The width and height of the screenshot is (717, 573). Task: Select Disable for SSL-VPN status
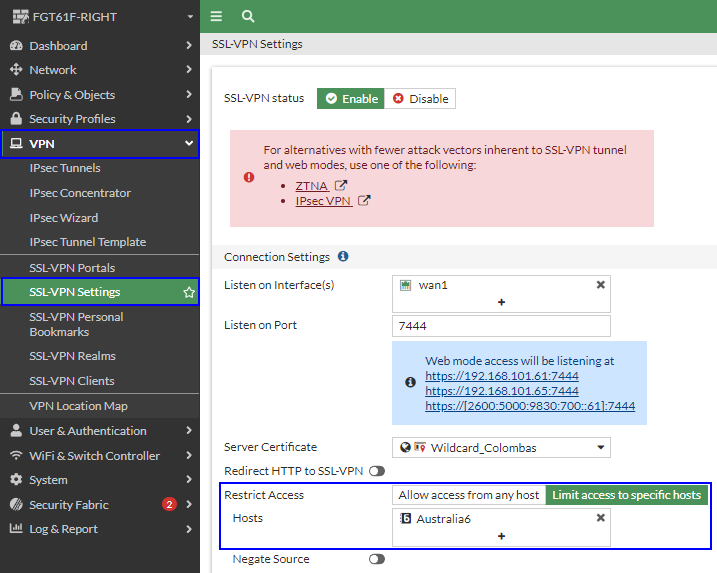pyautogui.click(x=420, y=99)
